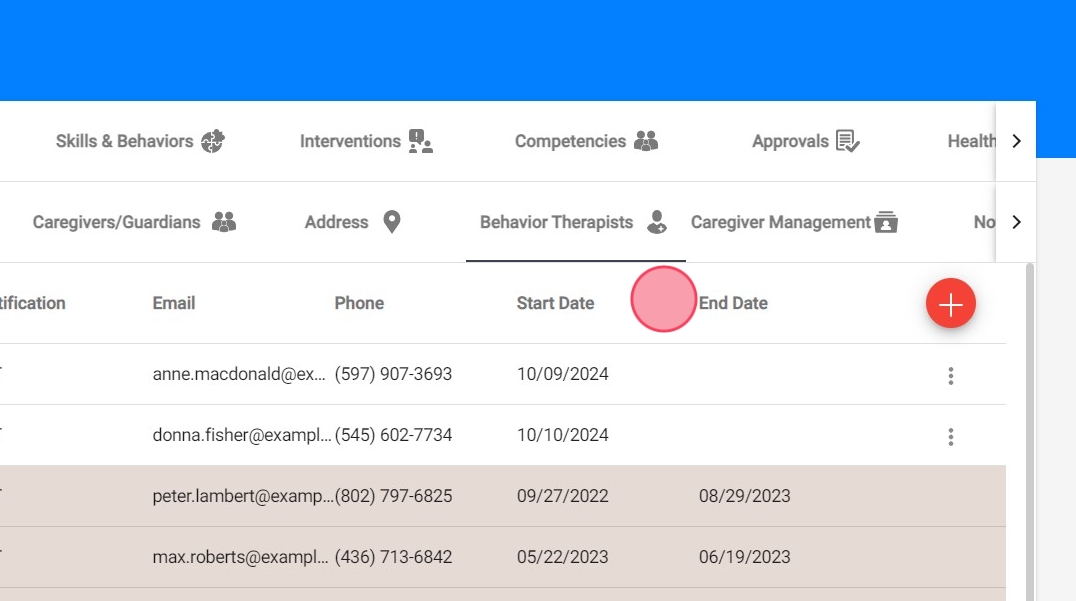Viewport: 1076px width, 601px height.
Task: Click the Caregiver Management badge icon
Action: 886,222
